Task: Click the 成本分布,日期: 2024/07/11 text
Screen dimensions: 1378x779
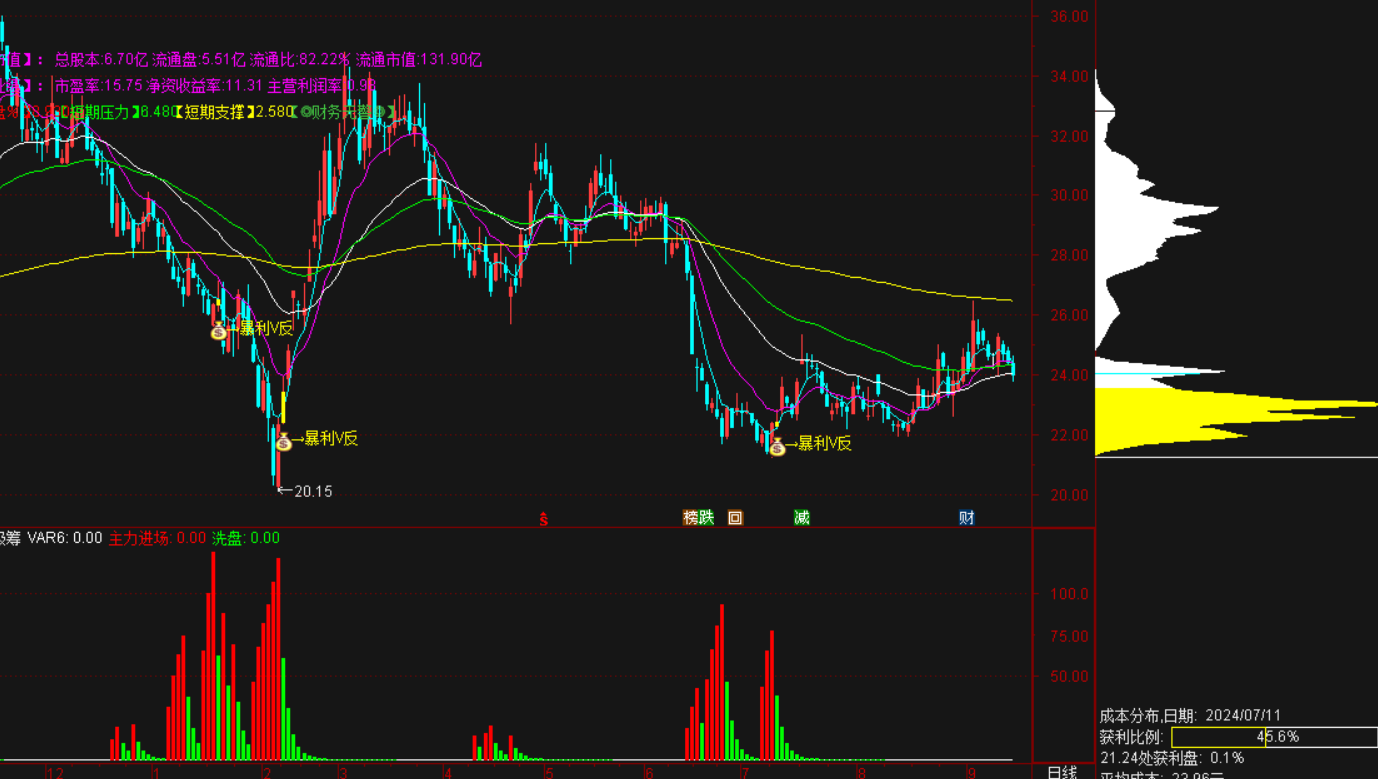Action: pyautogui.click(x=1190, y=716)
